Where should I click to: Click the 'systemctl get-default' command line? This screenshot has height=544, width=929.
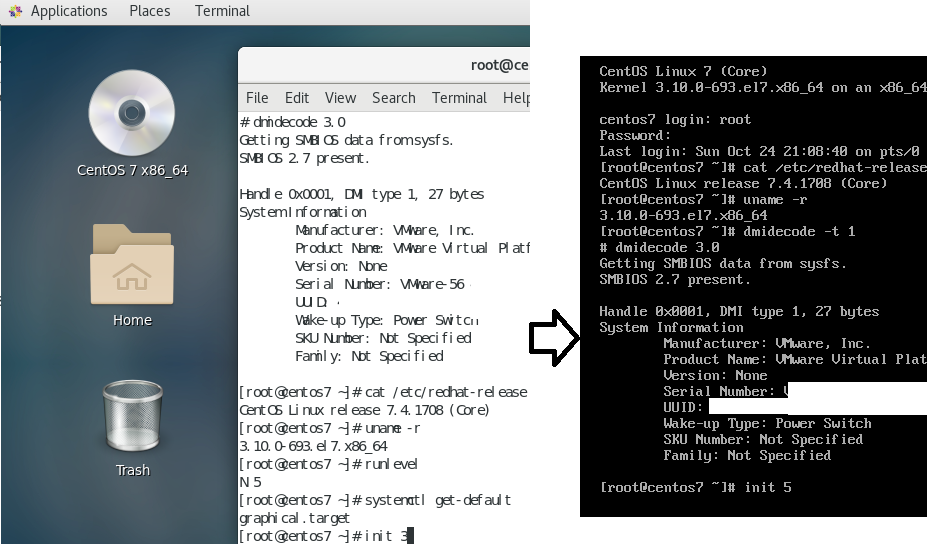point(375,500)
